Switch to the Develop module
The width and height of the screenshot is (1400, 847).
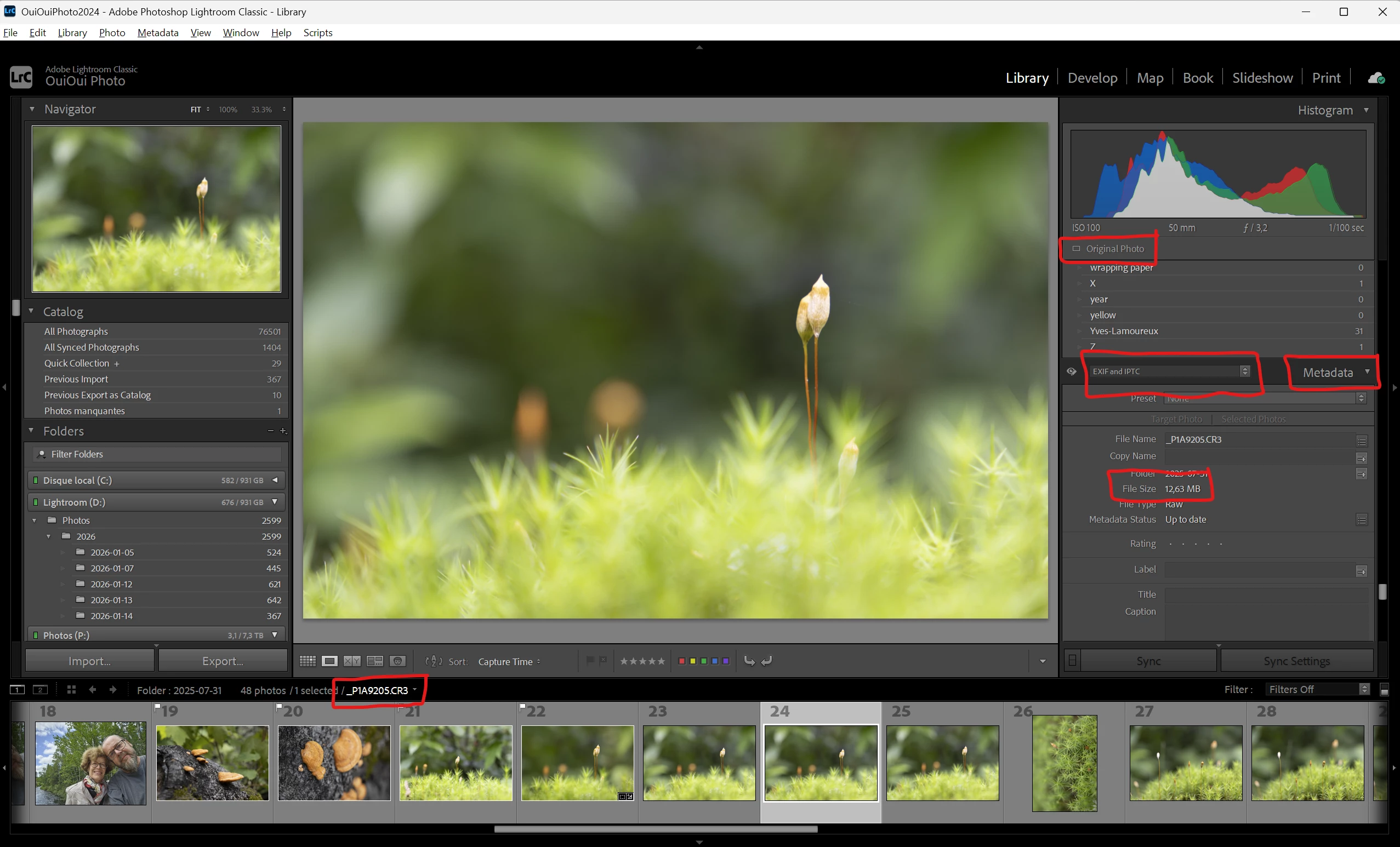point(1092,78)
